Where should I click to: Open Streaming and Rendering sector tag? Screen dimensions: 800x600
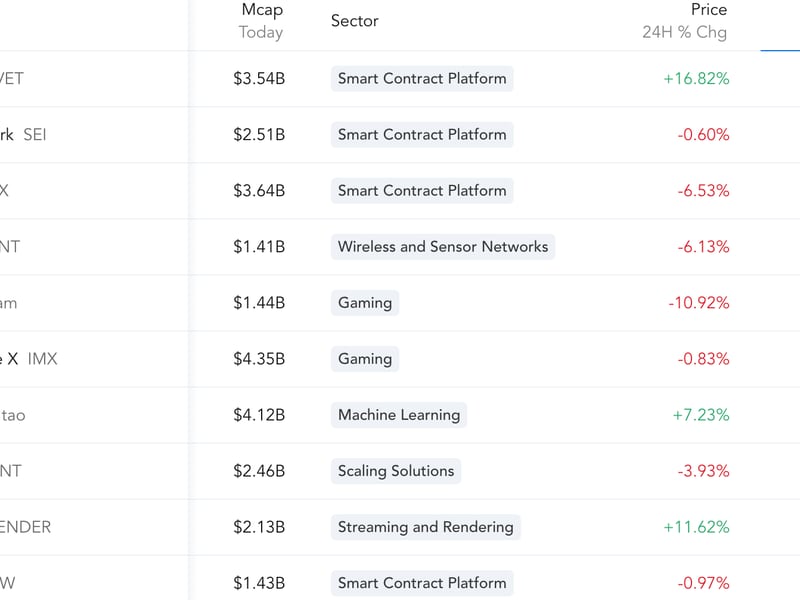pyautogui.click(x=426, y=527)
